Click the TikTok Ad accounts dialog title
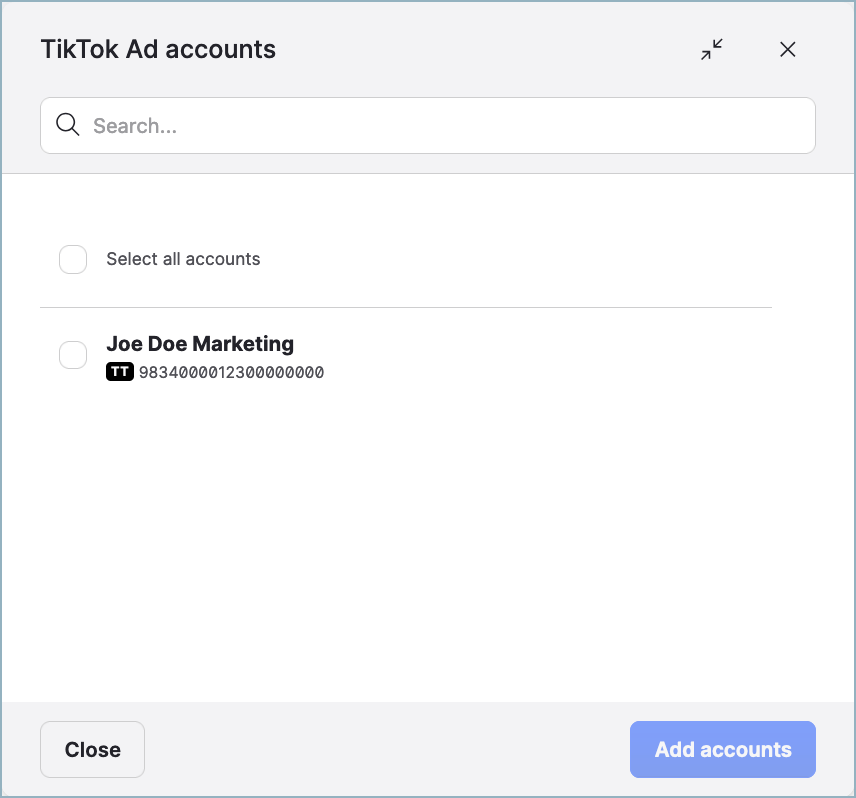This screenshot has width=856, height=798. [158, 49]
